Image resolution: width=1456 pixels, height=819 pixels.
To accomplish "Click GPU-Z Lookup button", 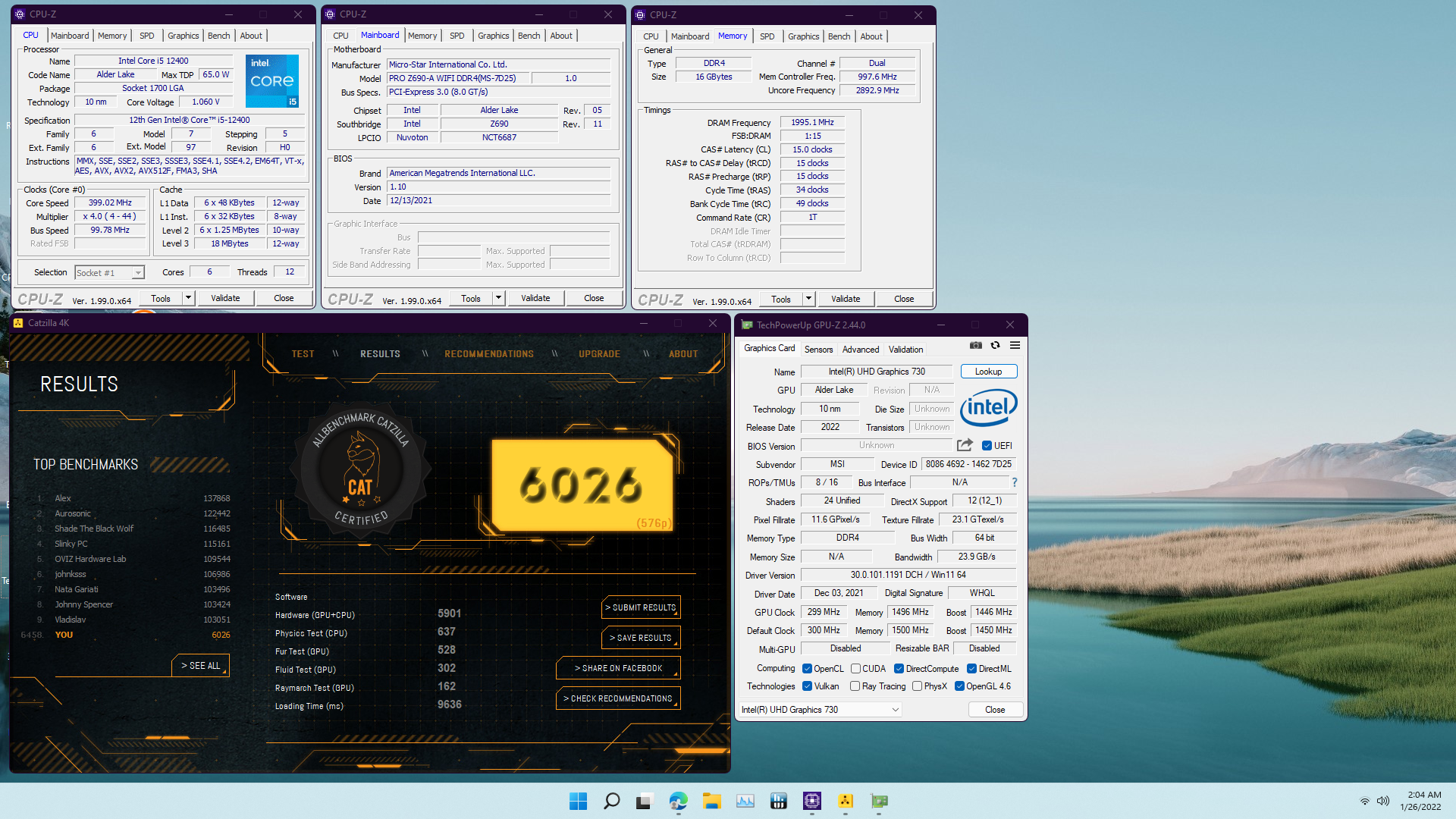I will (x=988, y=372).
